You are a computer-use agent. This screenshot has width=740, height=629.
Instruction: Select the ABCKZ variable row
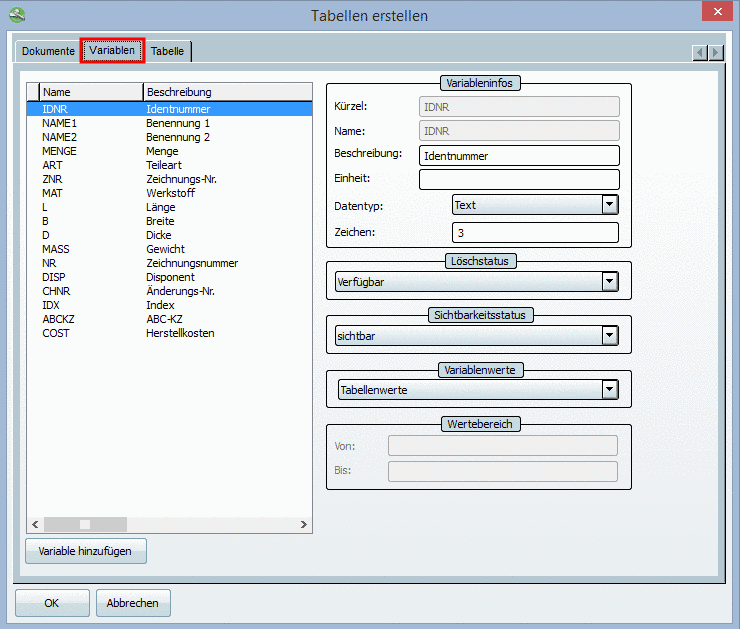(169, 319)
